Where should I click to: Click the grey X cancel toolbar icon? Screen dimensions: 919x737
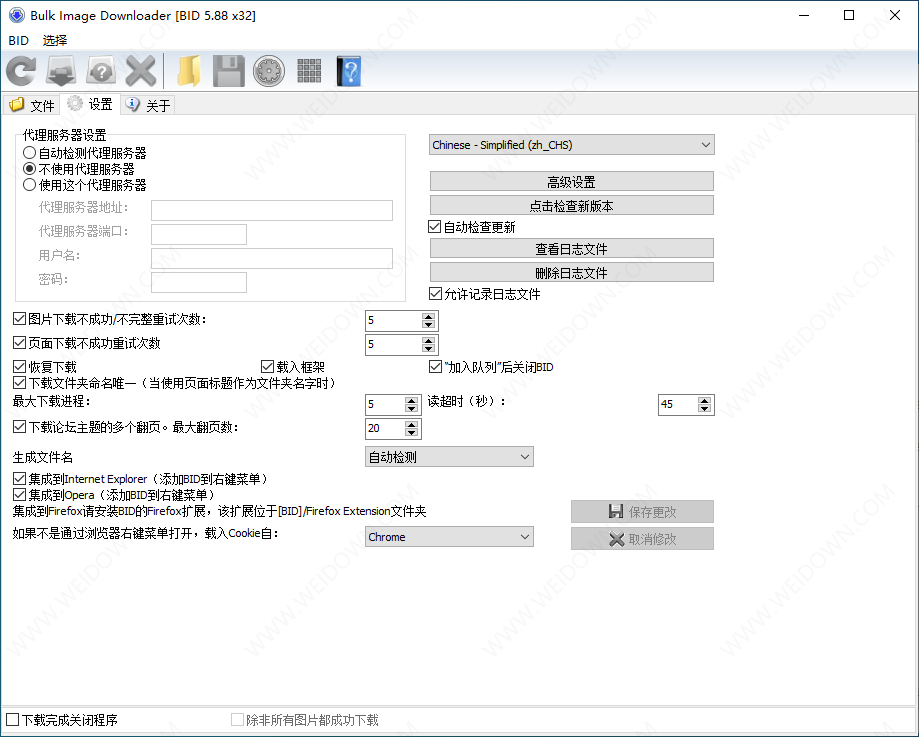click(x=140, y=71)
